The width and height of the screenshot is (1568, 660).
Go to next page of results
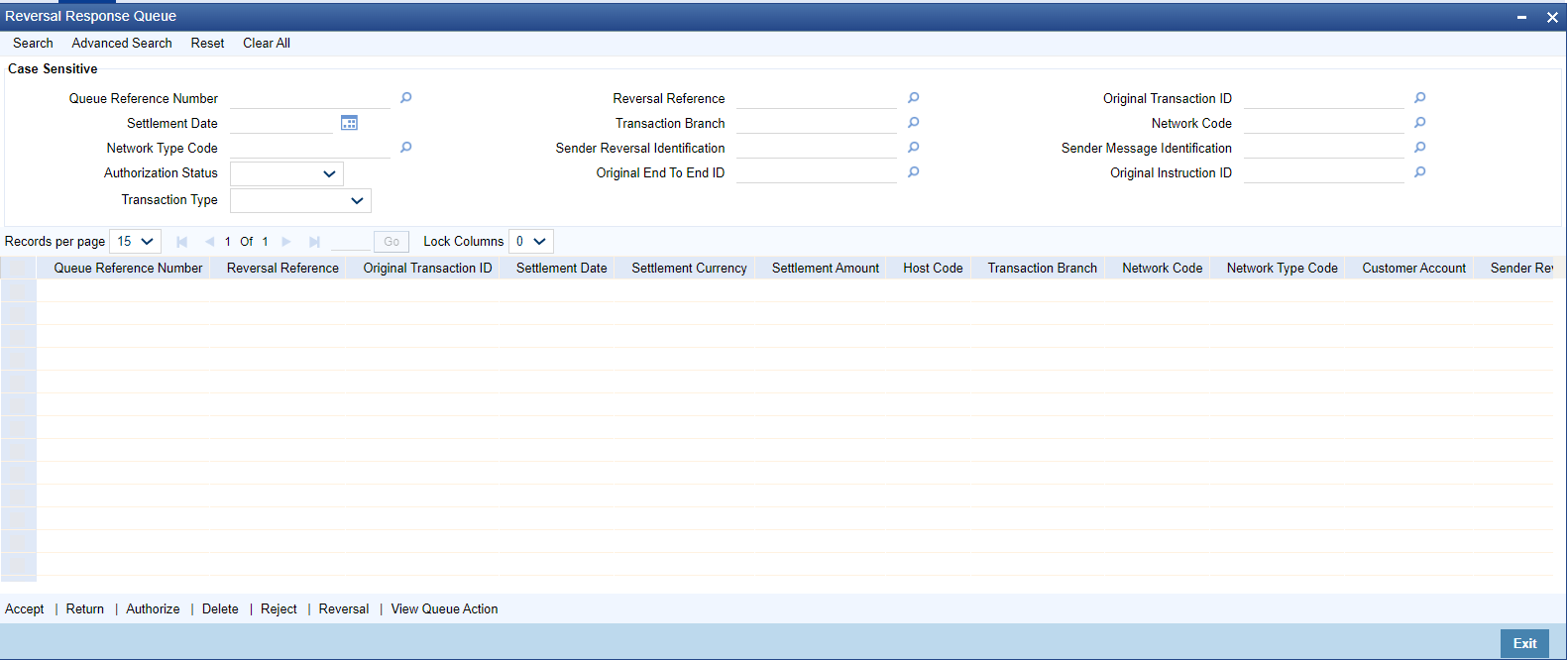[286, 242]
